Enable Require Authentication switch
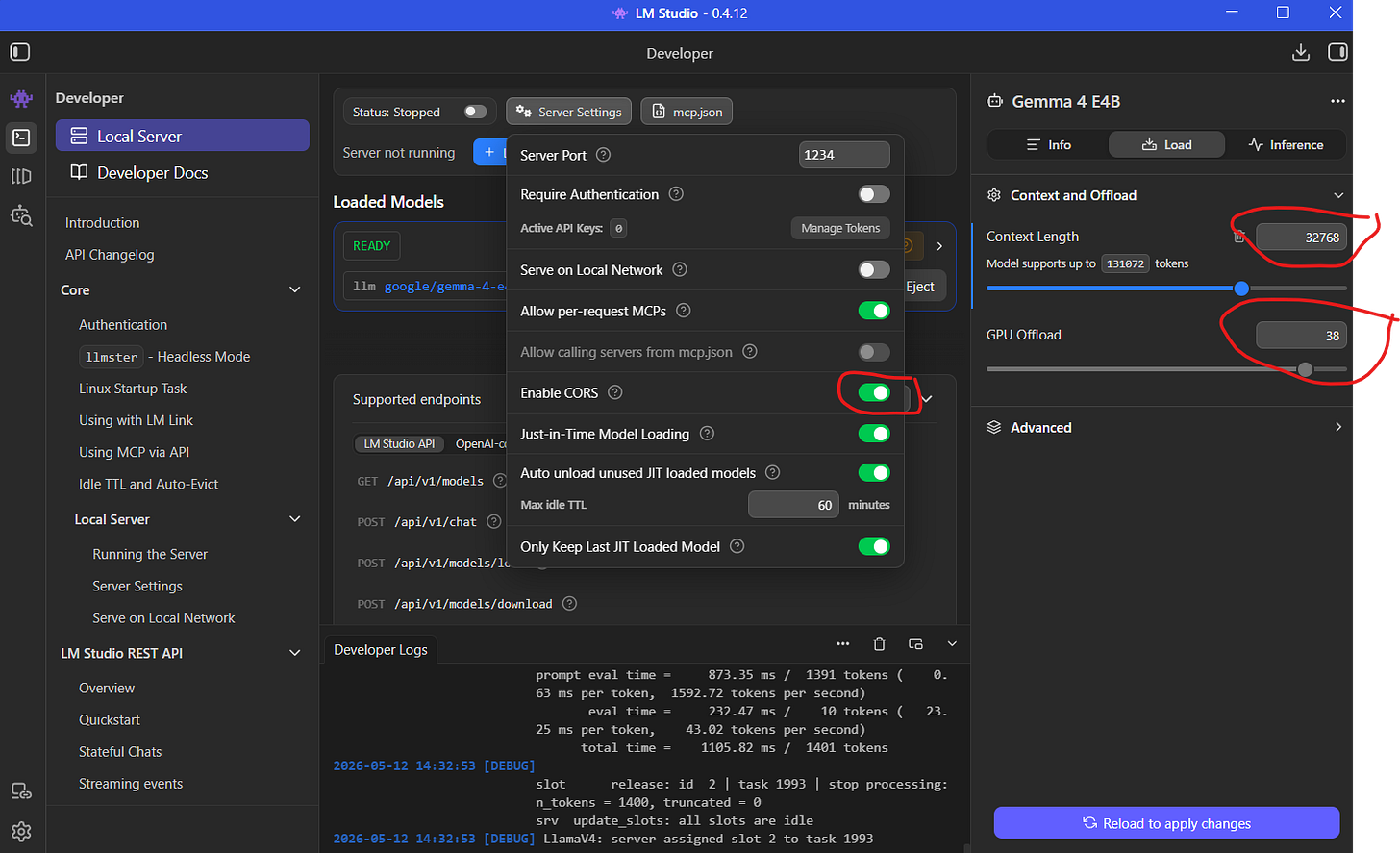1400x853 pixels. pyautogui.click(x=874, y=194)
